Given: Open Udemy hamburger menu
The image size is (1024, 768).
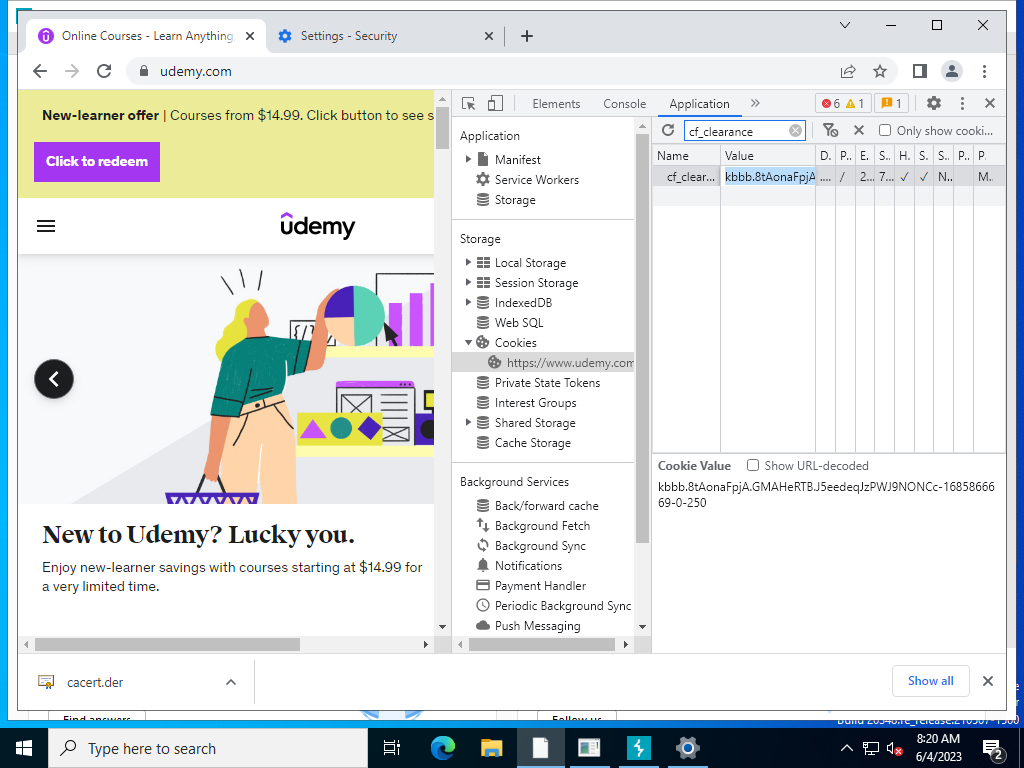Looking at the screenshot, I should (46, 227).
